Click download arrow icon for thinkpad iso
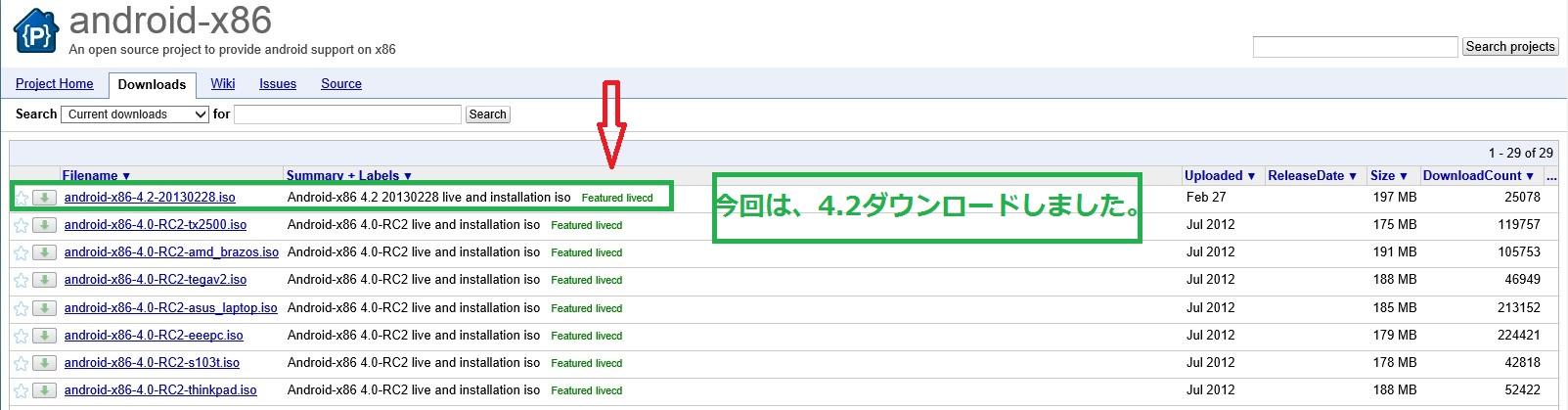The width and height of the screenshot is (1568, 410). point(44,390)
